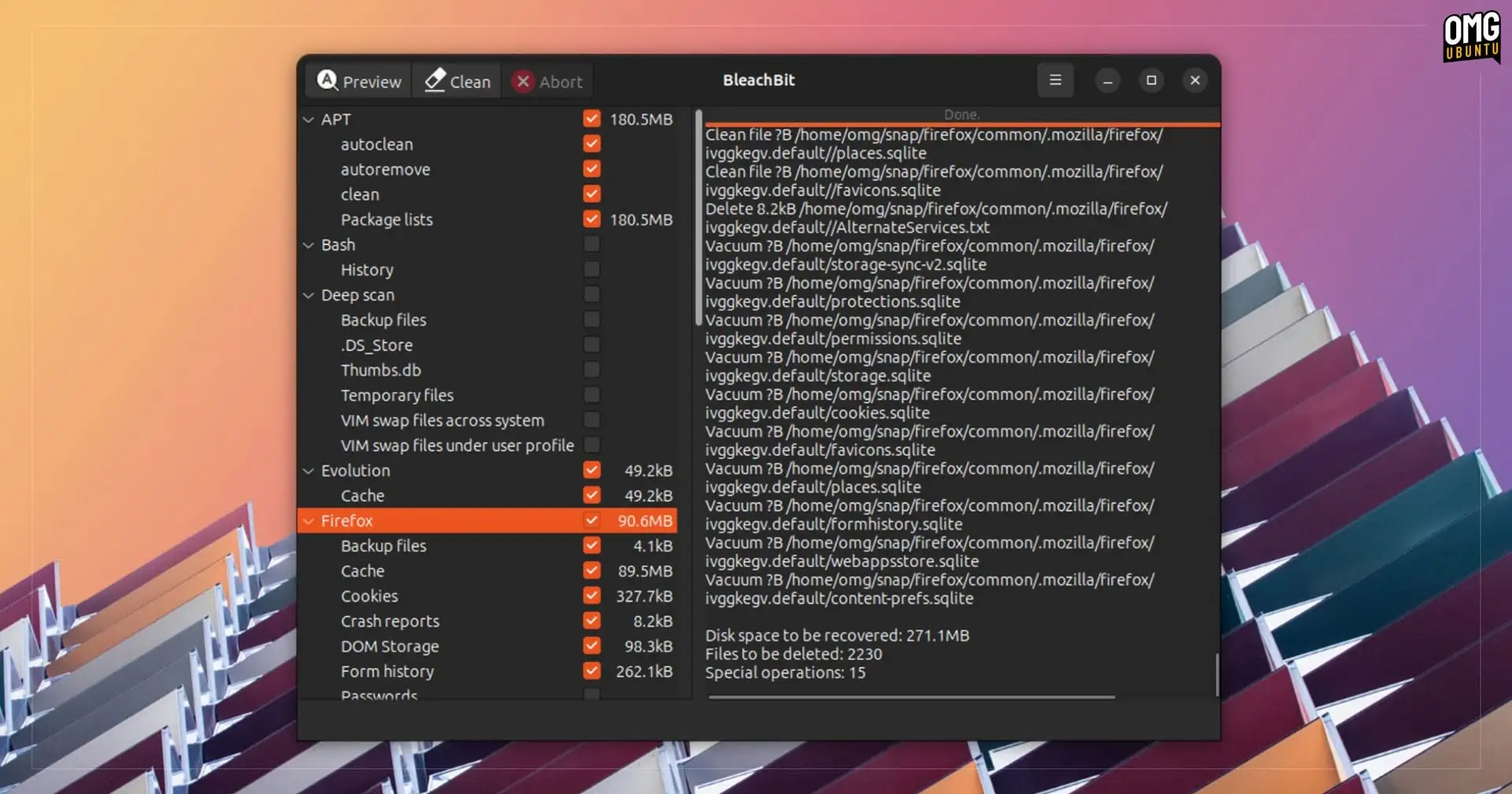Uncheck the autoclean checkbox
1512x794 pixels.
591,144
